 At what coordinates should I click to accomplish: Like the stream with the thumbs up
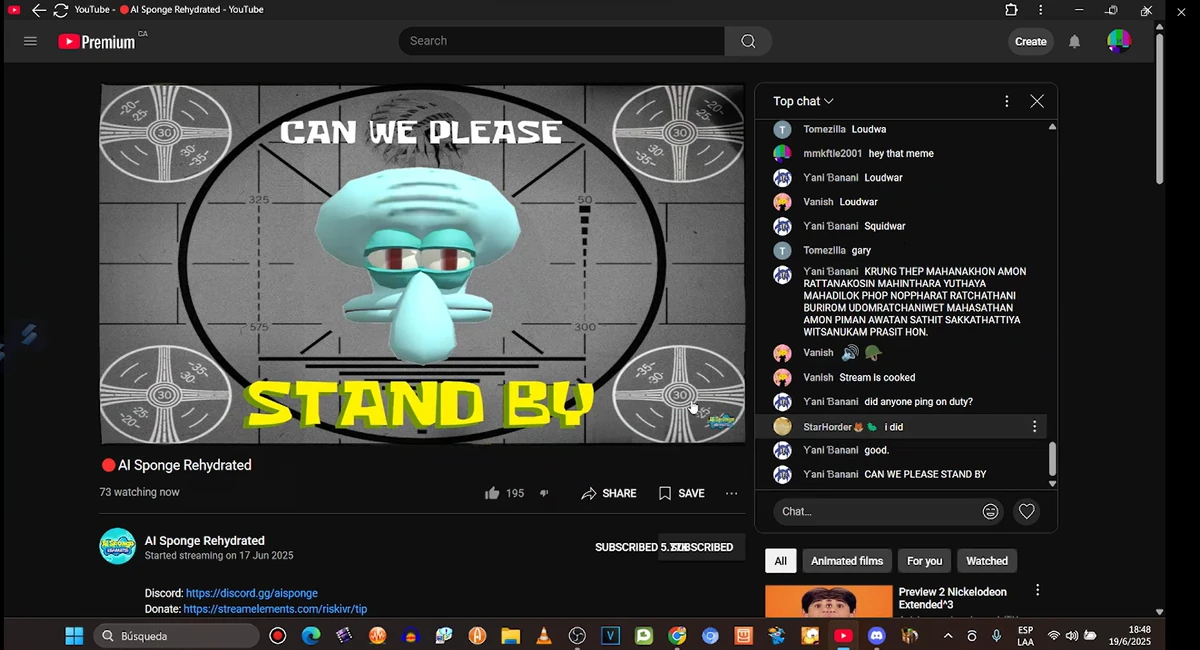click(x=492, y=493)
